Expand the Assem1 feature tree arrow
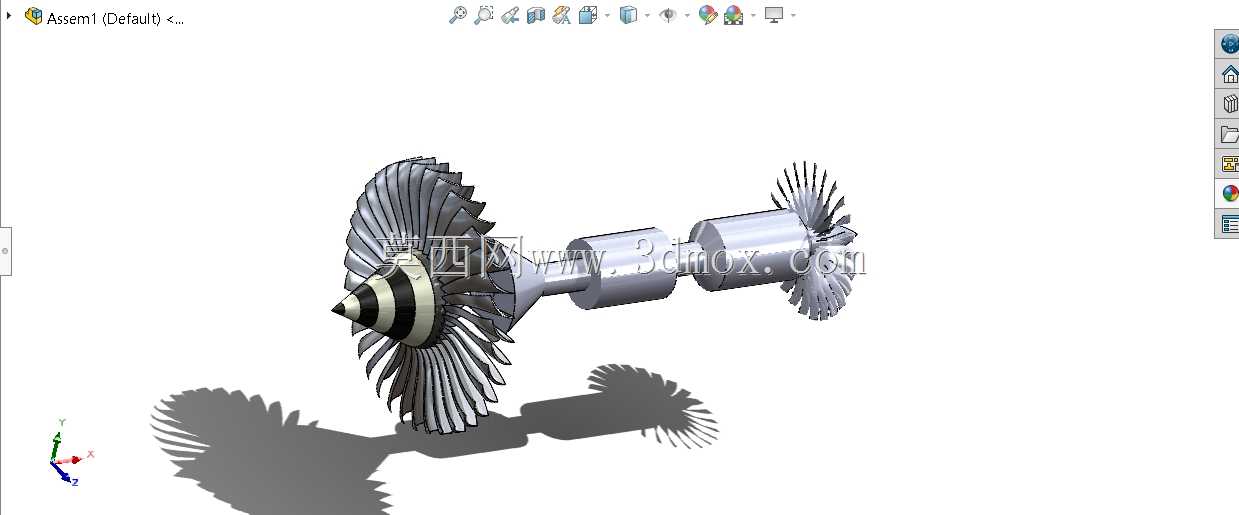The height and width of the screenshot is (515, 1239). [x=9, y=16]
